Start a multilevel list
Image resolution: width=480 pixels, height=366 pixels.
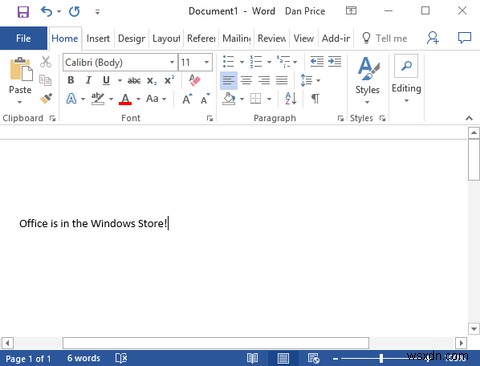pyautogui.click(x=283, y=62)
